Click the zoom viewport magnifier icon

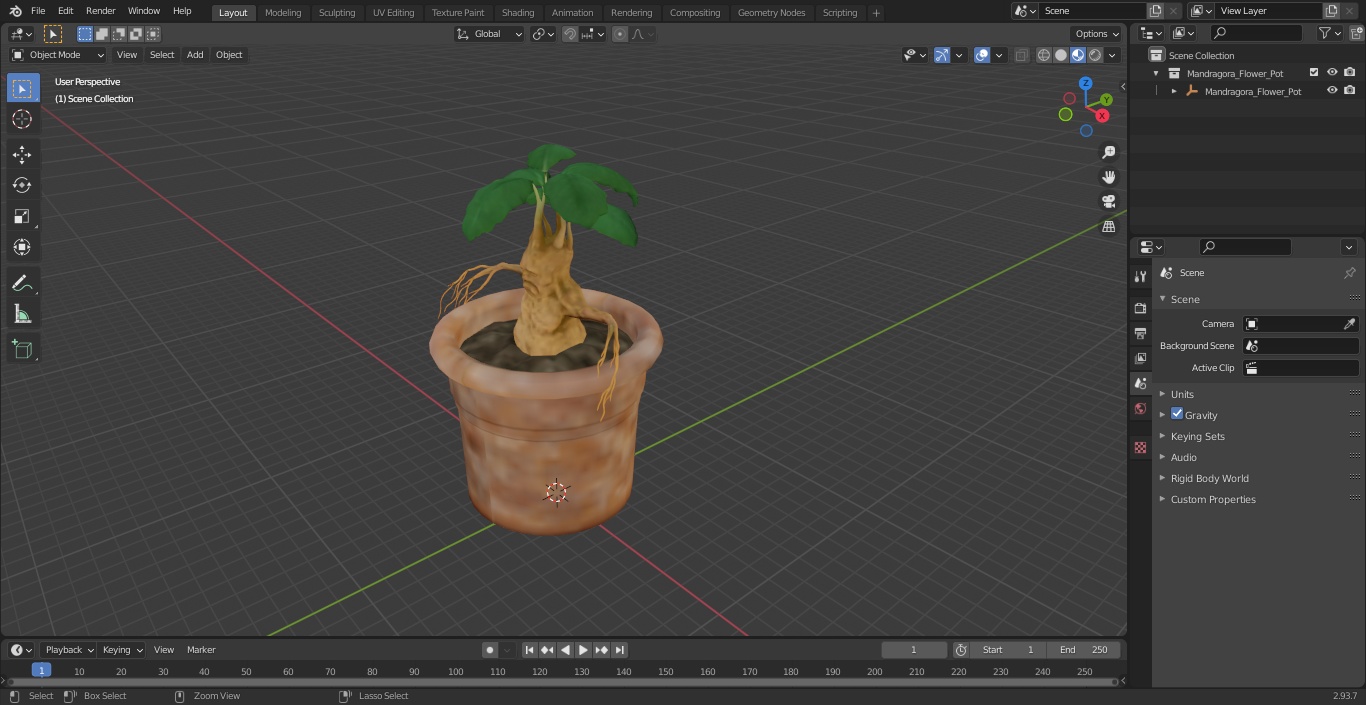1108,152
